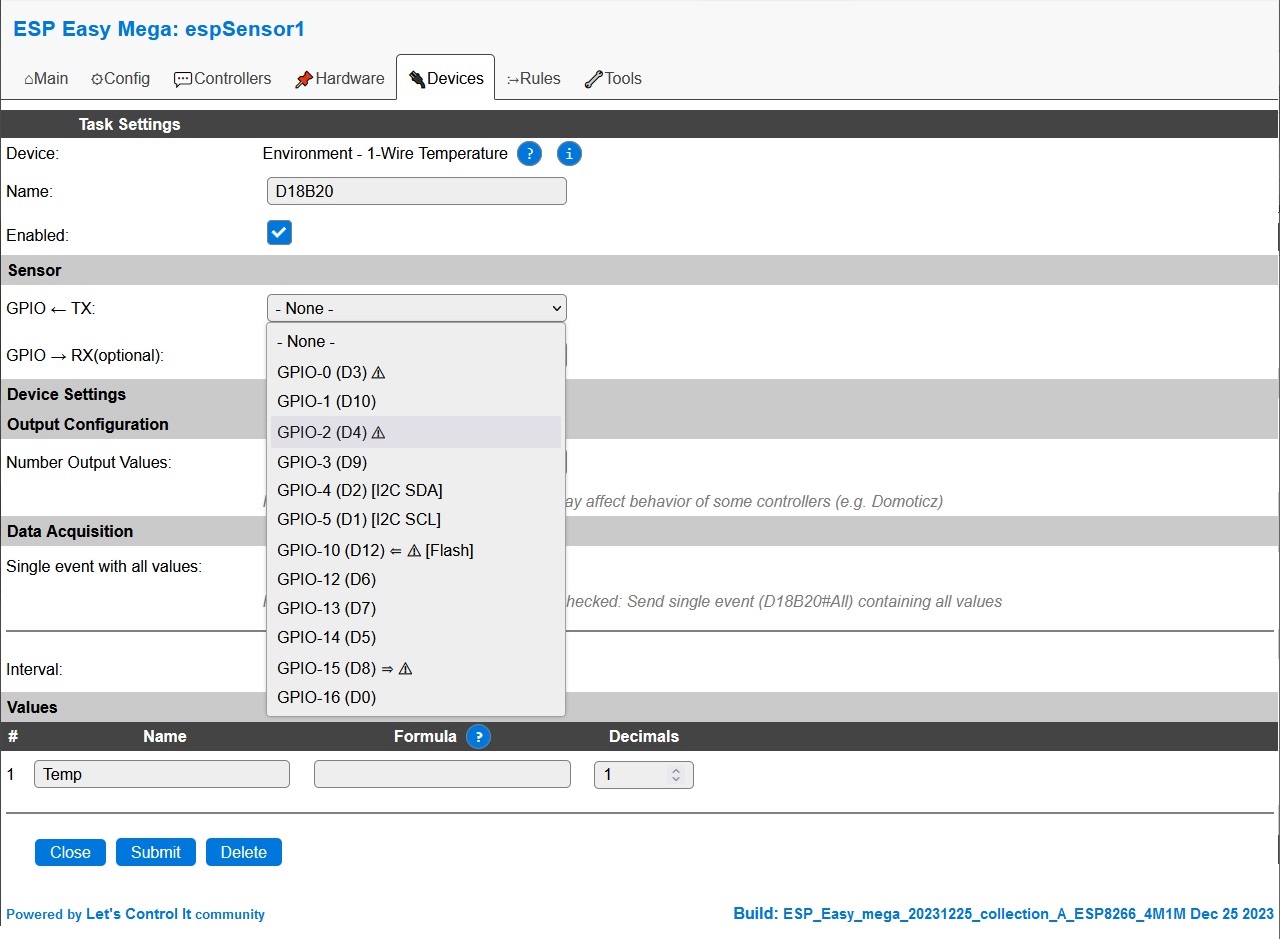Select the Devices tab
Viewport: 1280px width, 939px height.
tap(446, 78)
